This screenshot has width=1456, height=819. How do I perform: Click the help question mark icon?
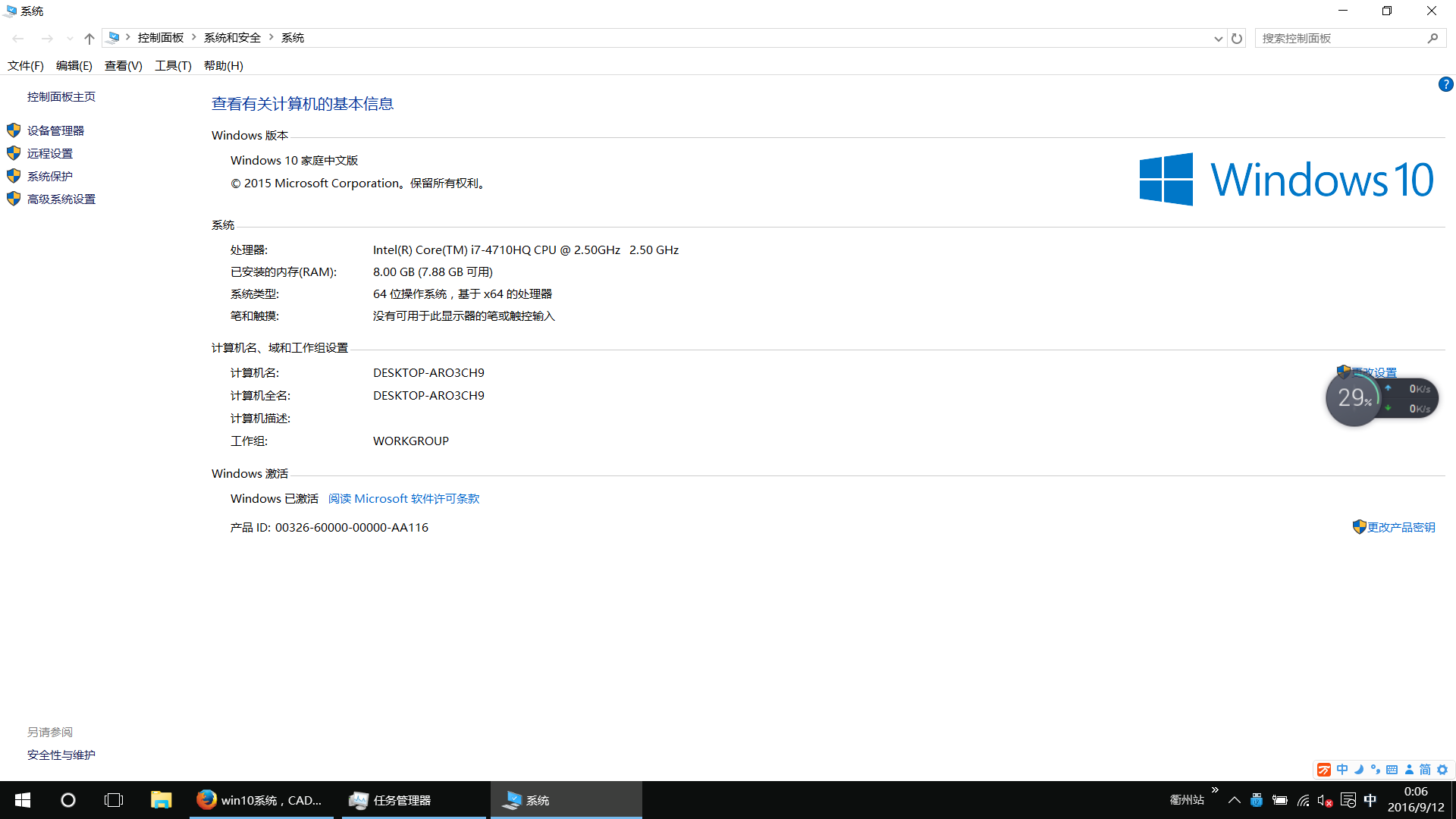(x=1445, y=84)
